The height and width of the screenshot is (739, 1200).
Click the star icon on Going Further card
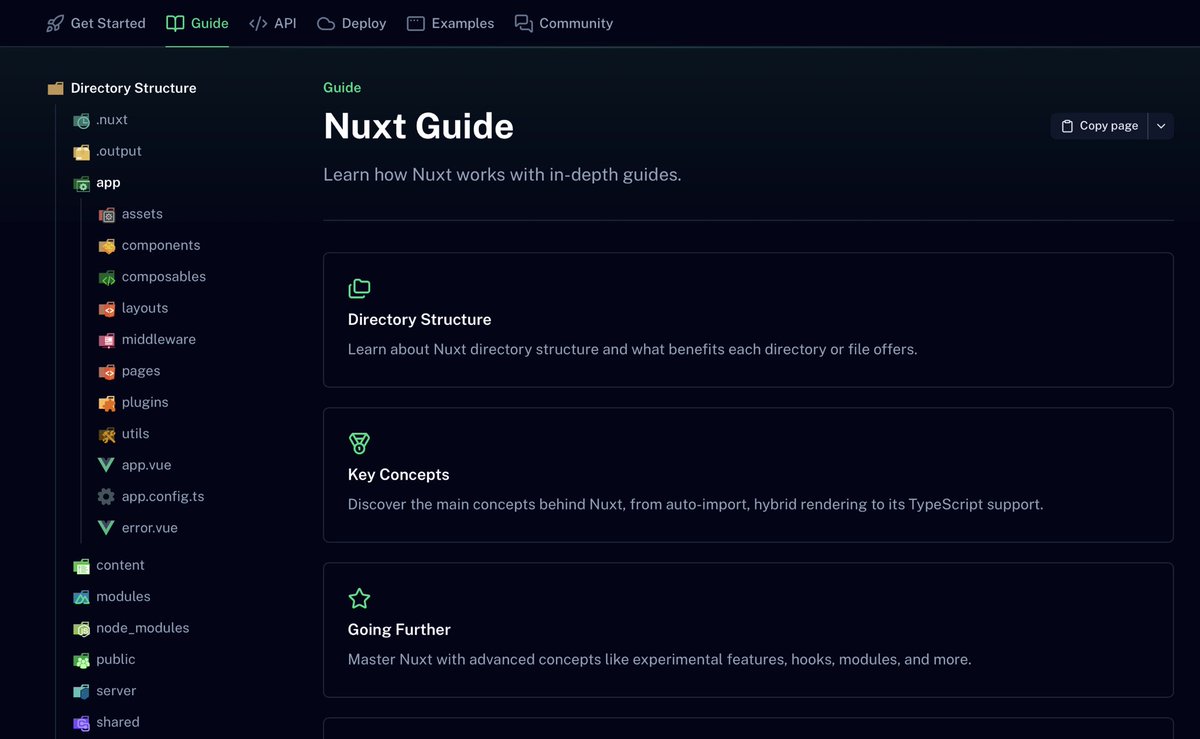click(359, 598)
